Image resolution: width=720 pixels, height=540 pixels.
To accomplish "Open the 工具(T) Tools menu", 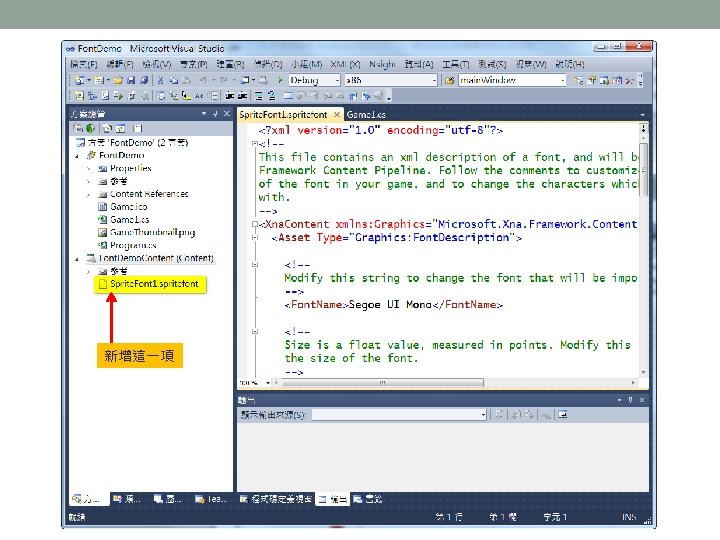I will pos(456,64).
